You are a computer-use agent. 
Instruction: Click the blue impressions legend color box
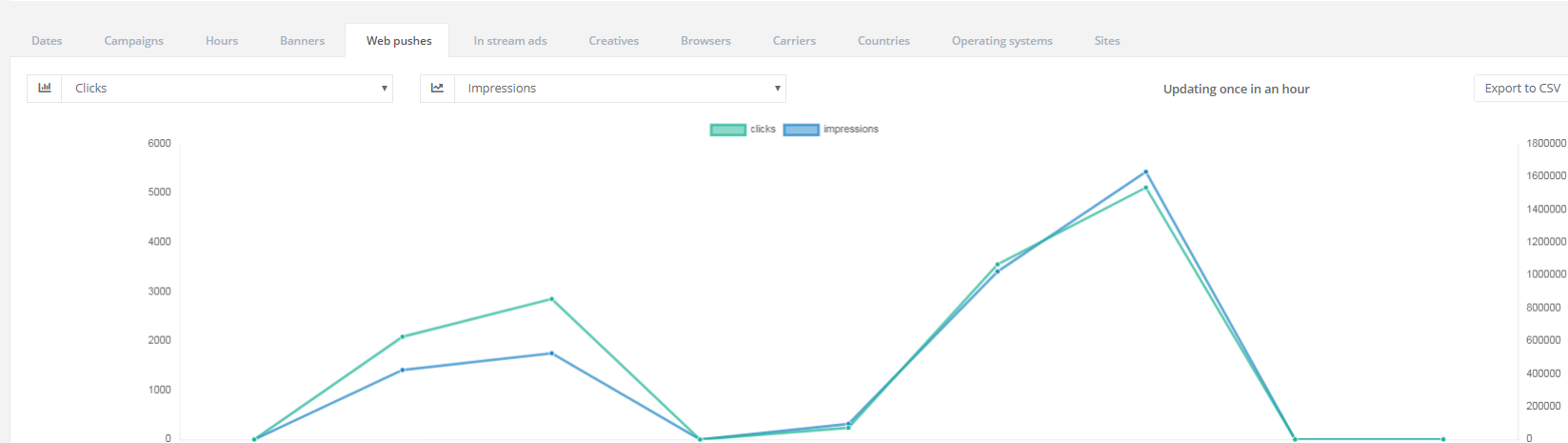pyautogui.click(x=801, y=130)
